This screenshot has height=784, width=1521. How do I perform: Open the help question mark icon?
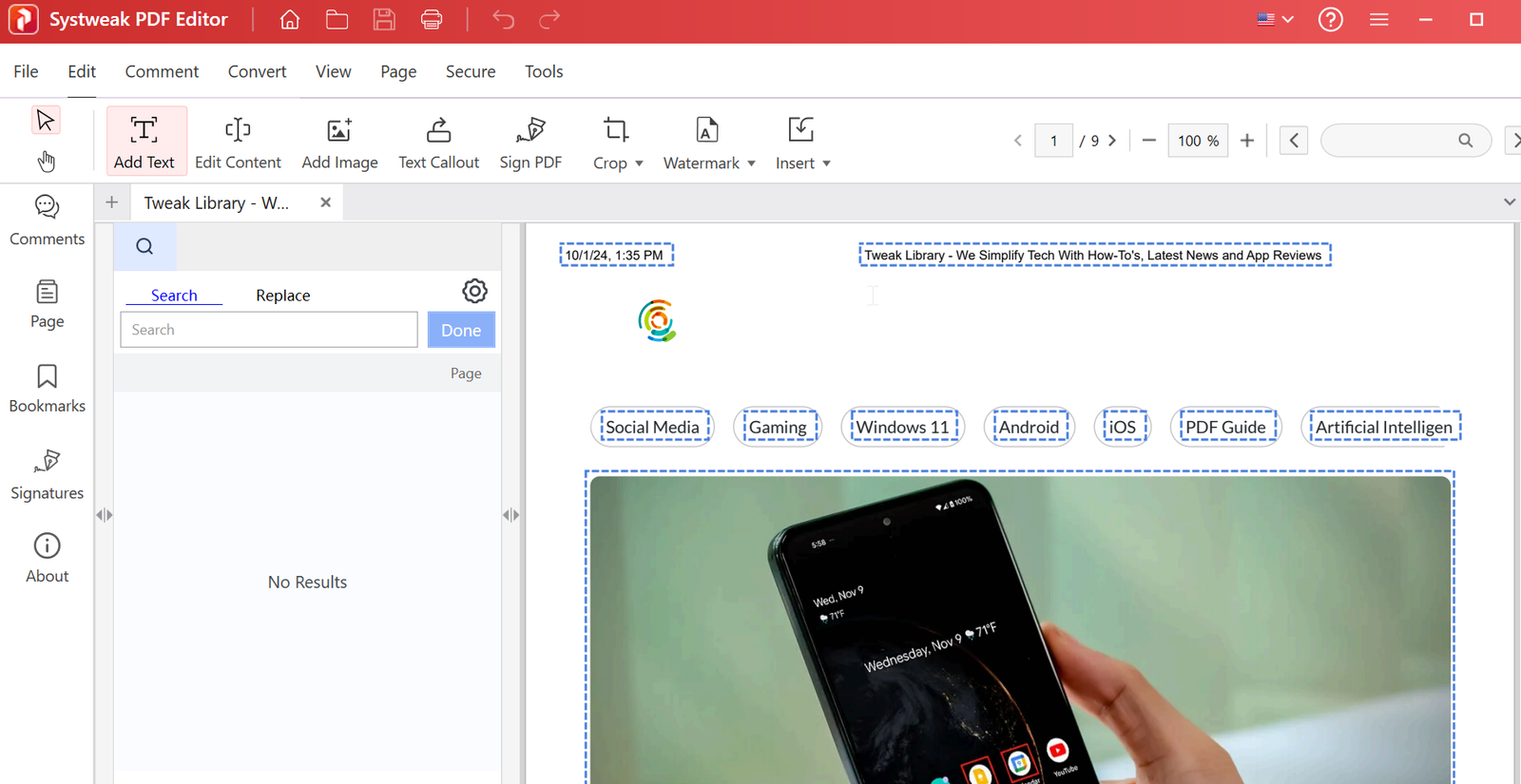(x=1331, y=19)
